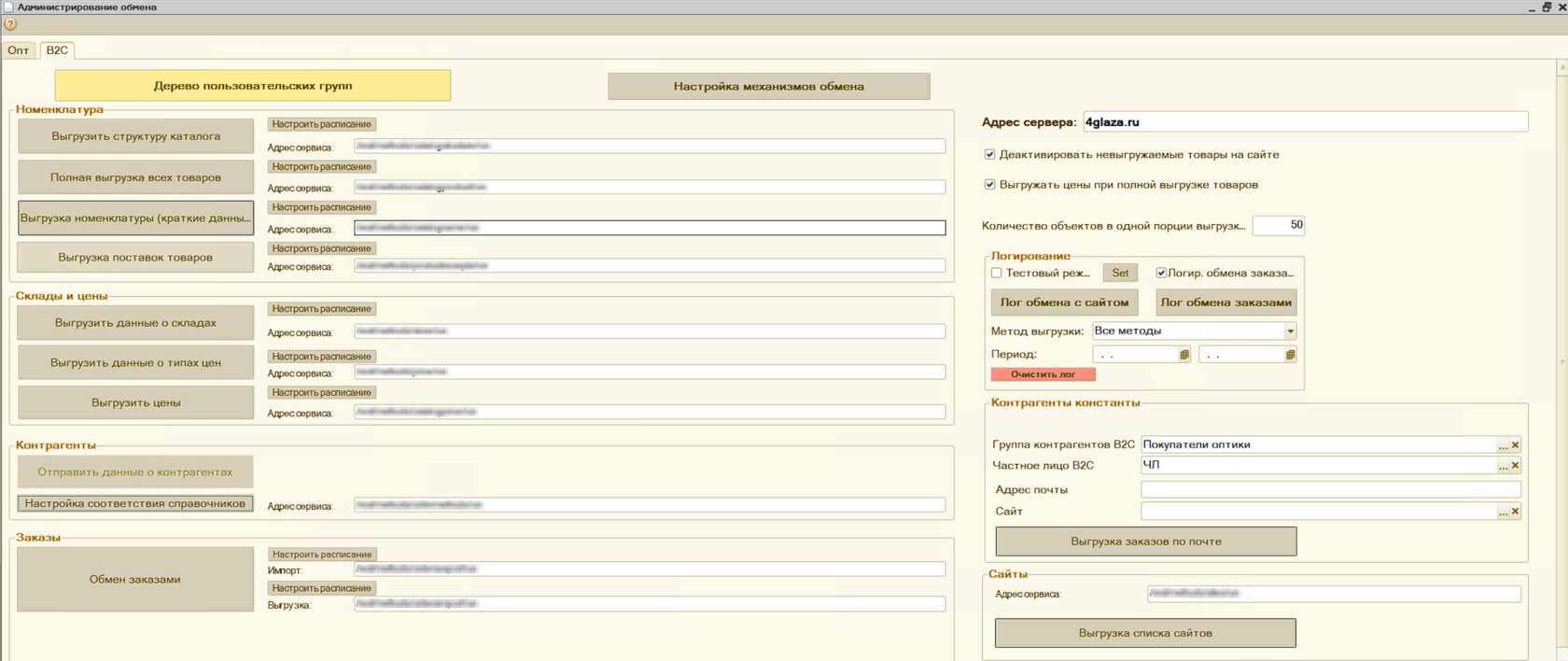Click the Set button in Логирование

(1120, 273)
